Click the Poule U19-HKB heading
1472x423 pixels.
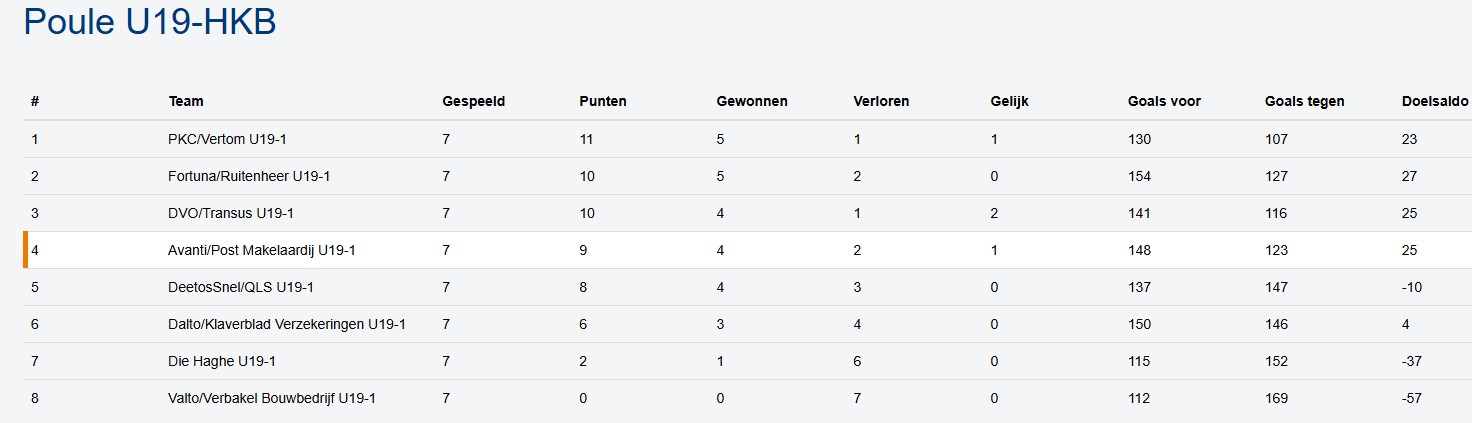point(149,22)
